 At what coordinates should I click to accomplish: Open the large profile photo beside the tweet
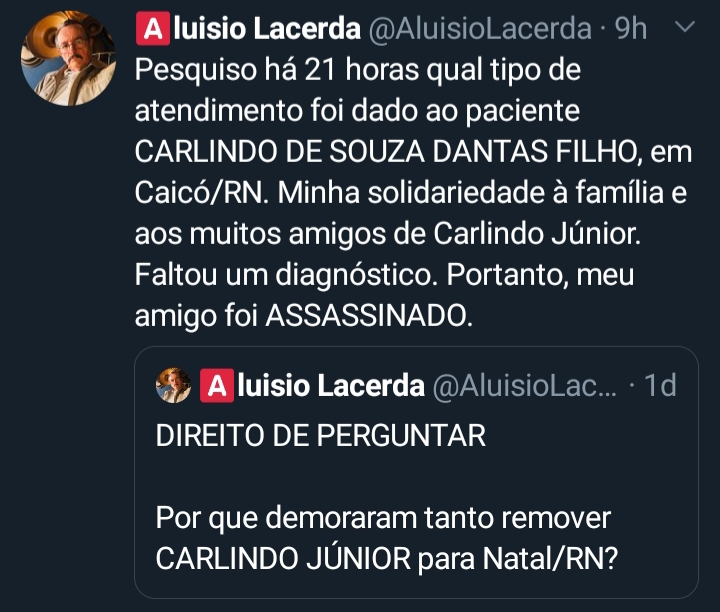pos(68,58)
